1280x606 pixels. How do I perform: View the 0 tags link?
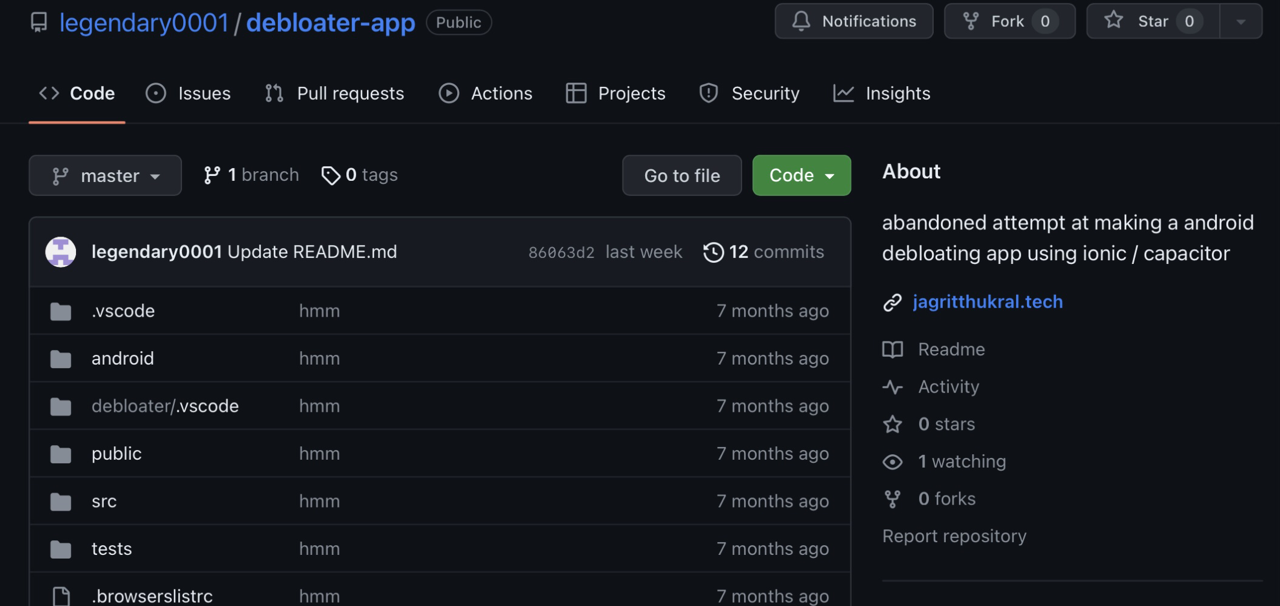click(x=359, y=175)
